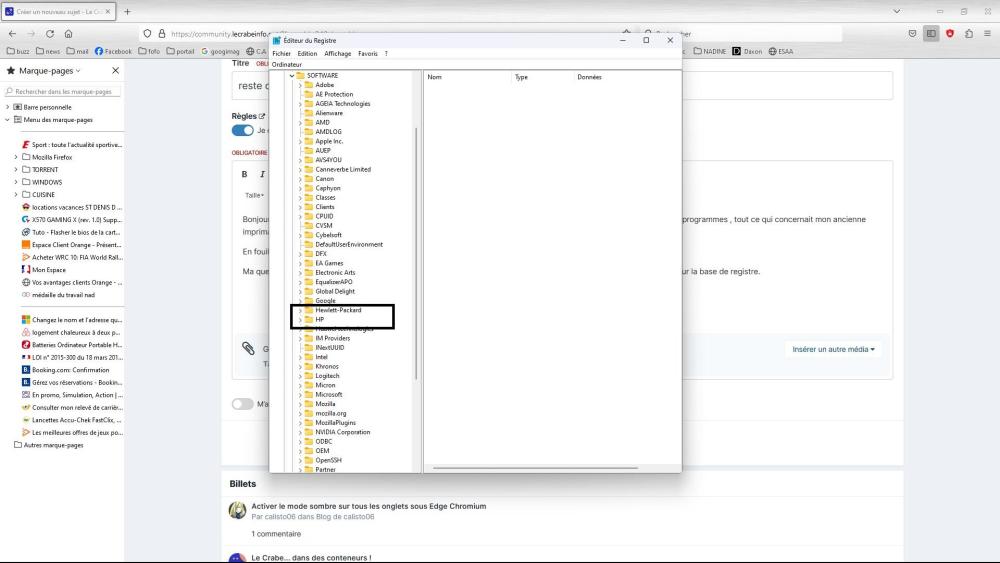Click the shield tracking protection icon in address bar

pyautogui.click(x=147, y=34)
